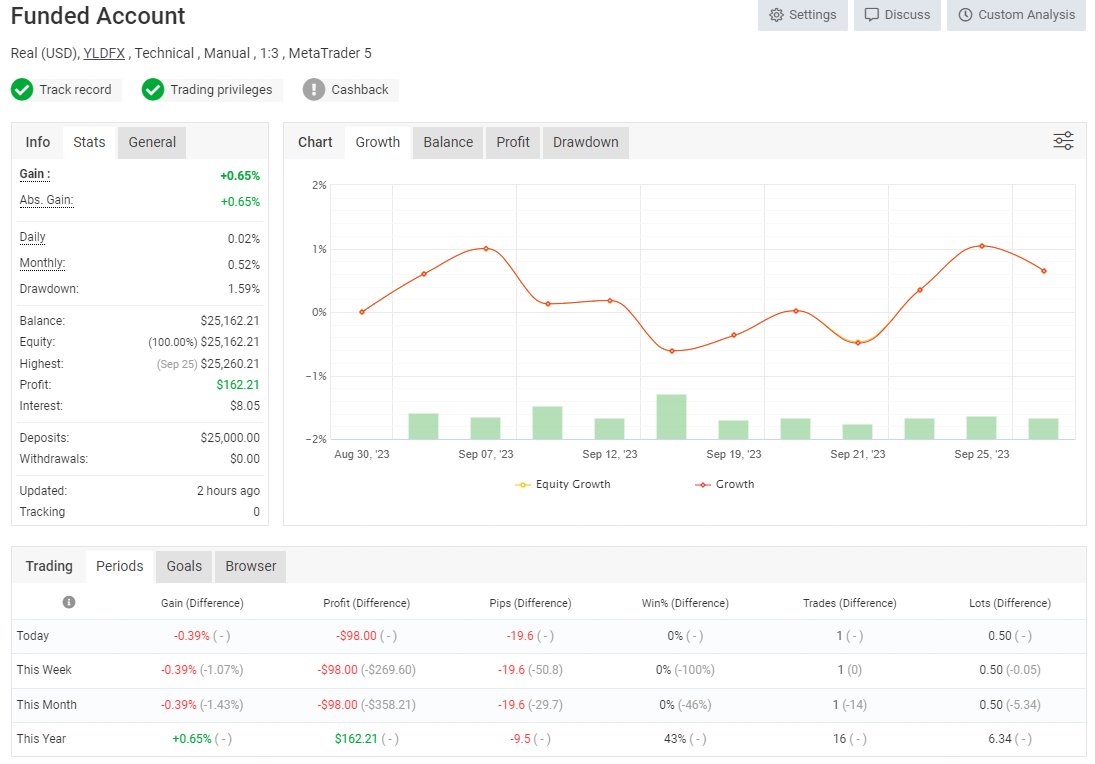The height and width of the screenshot is (764, 1095).
Task: Click the Sep 25 growth peak point
Action: point(982,246)
